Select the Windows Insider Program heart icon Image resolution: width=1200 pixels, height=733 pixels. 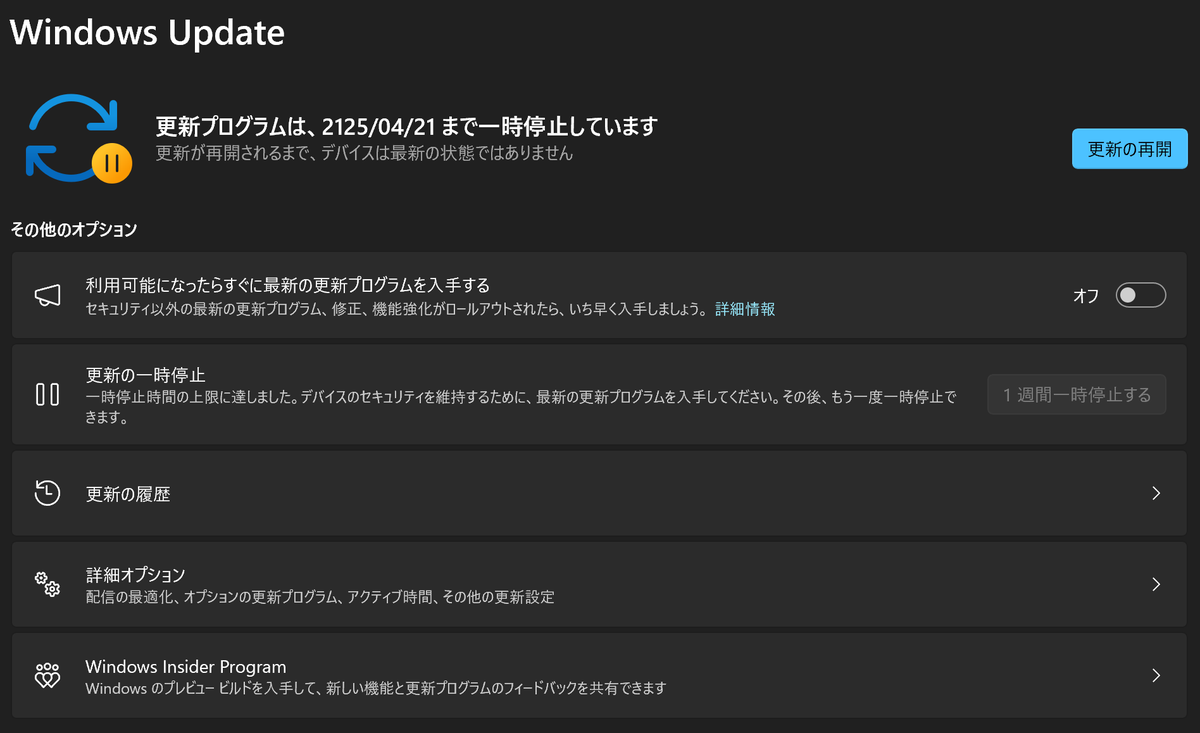(x=47, y=676)
